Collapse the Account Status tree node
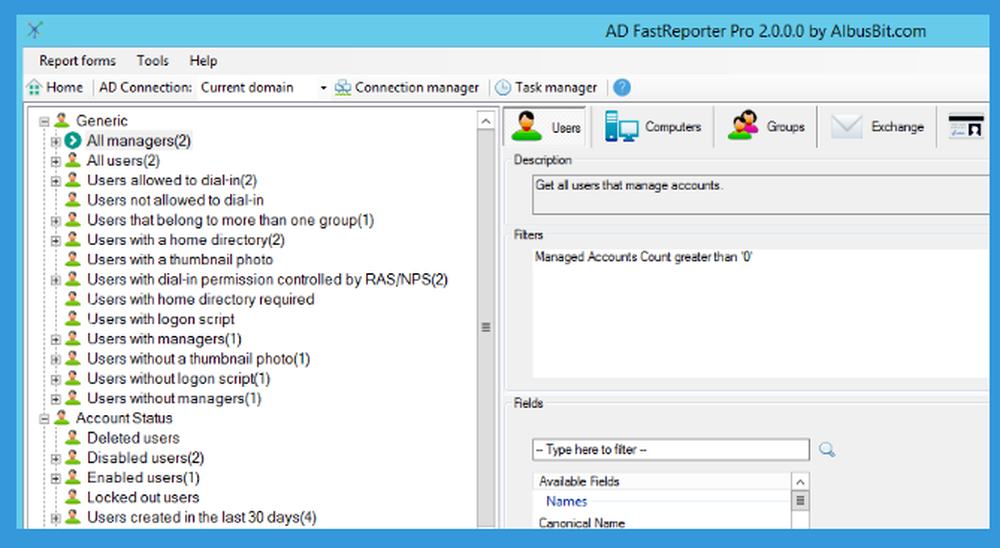The image size is (1000, 548). coord(44,418)
